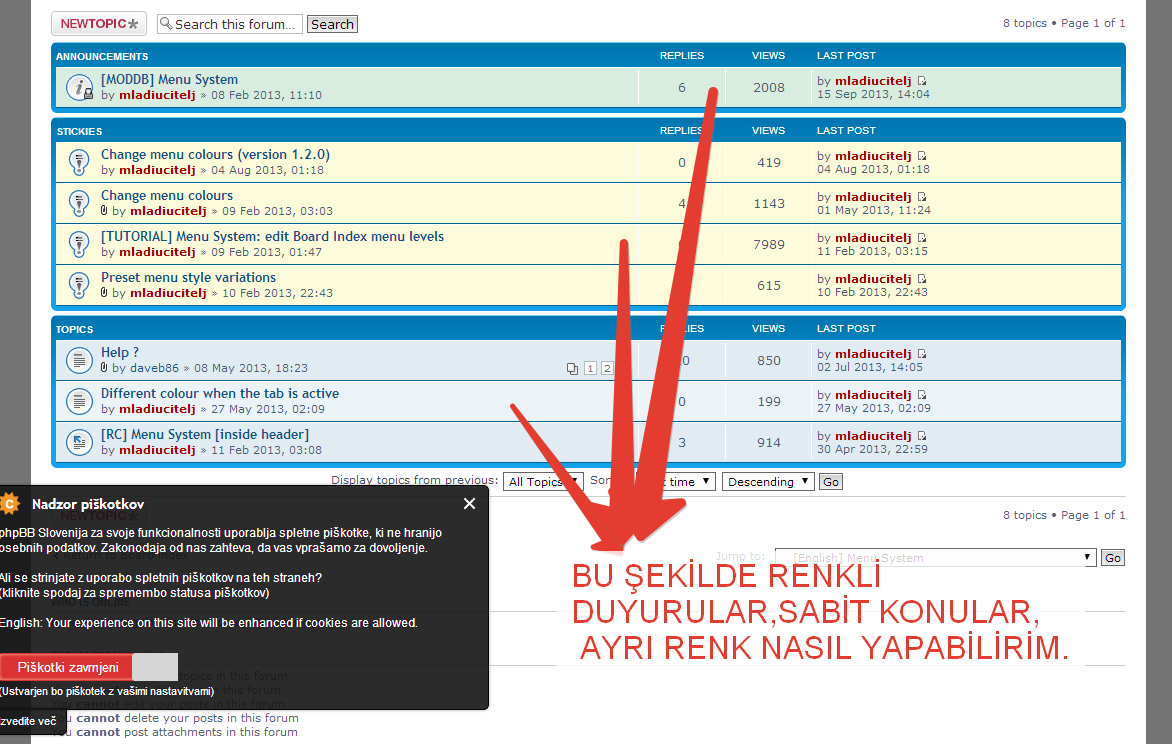Screen dimensions: 1172x744
Task: Open the 'Help ?' topic
Action: click(x=120, y=352)
